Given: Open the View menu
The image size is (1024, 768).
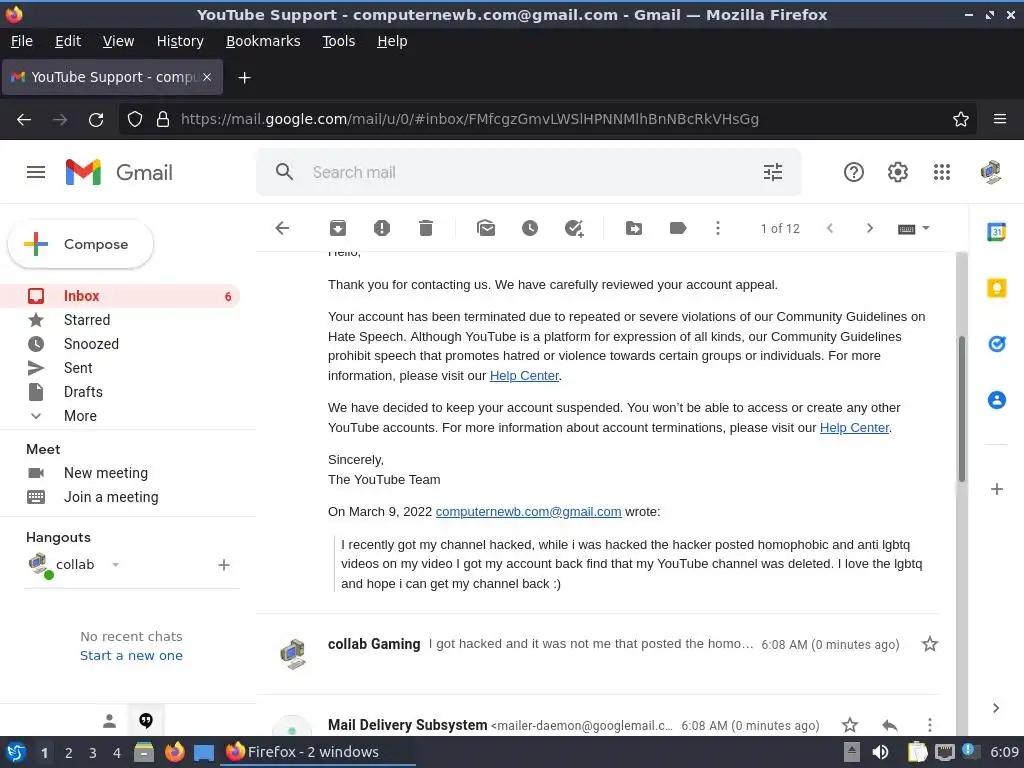Looking at the screenshot, I should (x=118, y=41).
